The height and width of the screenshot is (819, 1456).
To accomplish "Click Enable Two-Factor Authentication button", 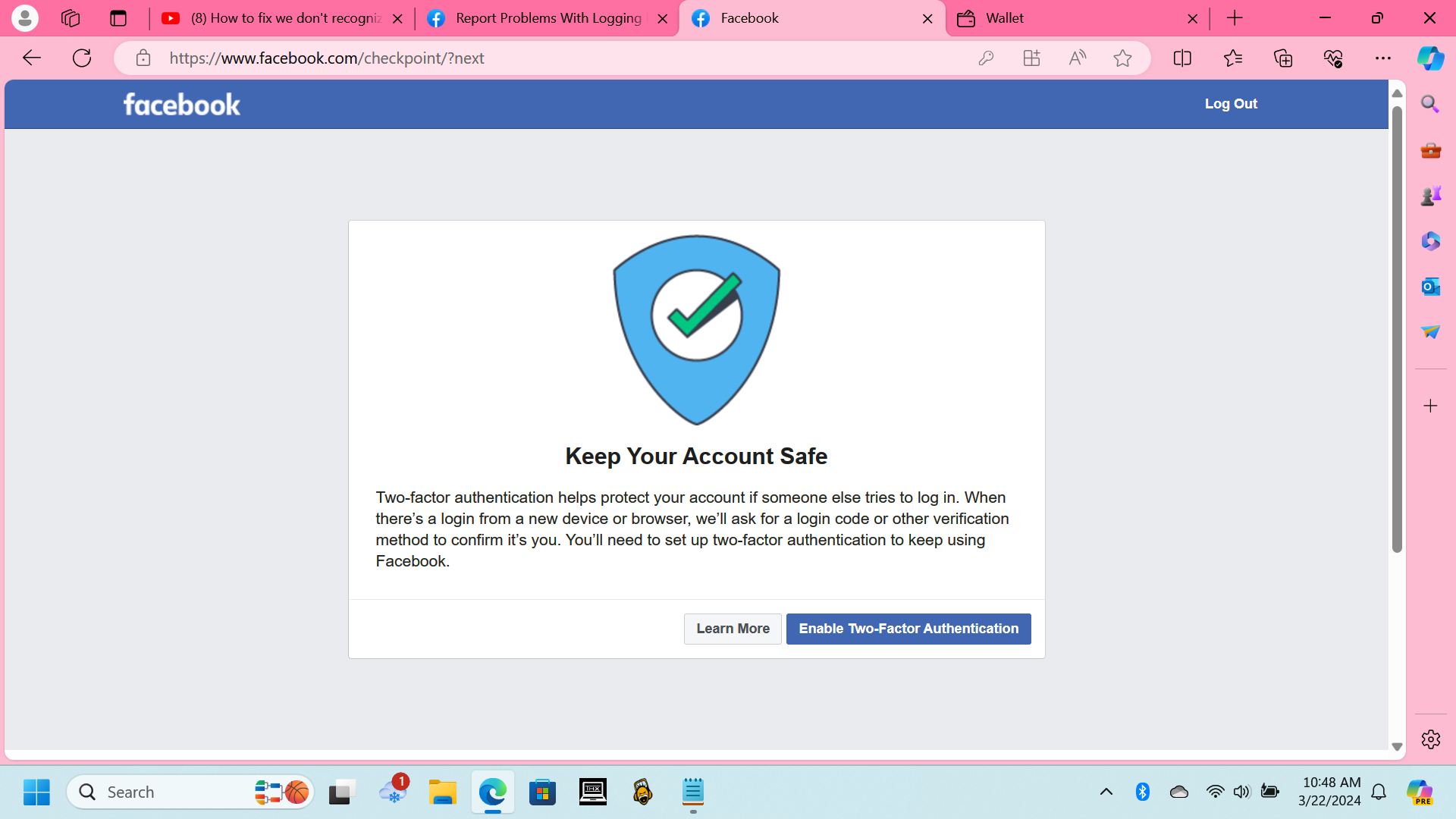I will pos(908,629).
